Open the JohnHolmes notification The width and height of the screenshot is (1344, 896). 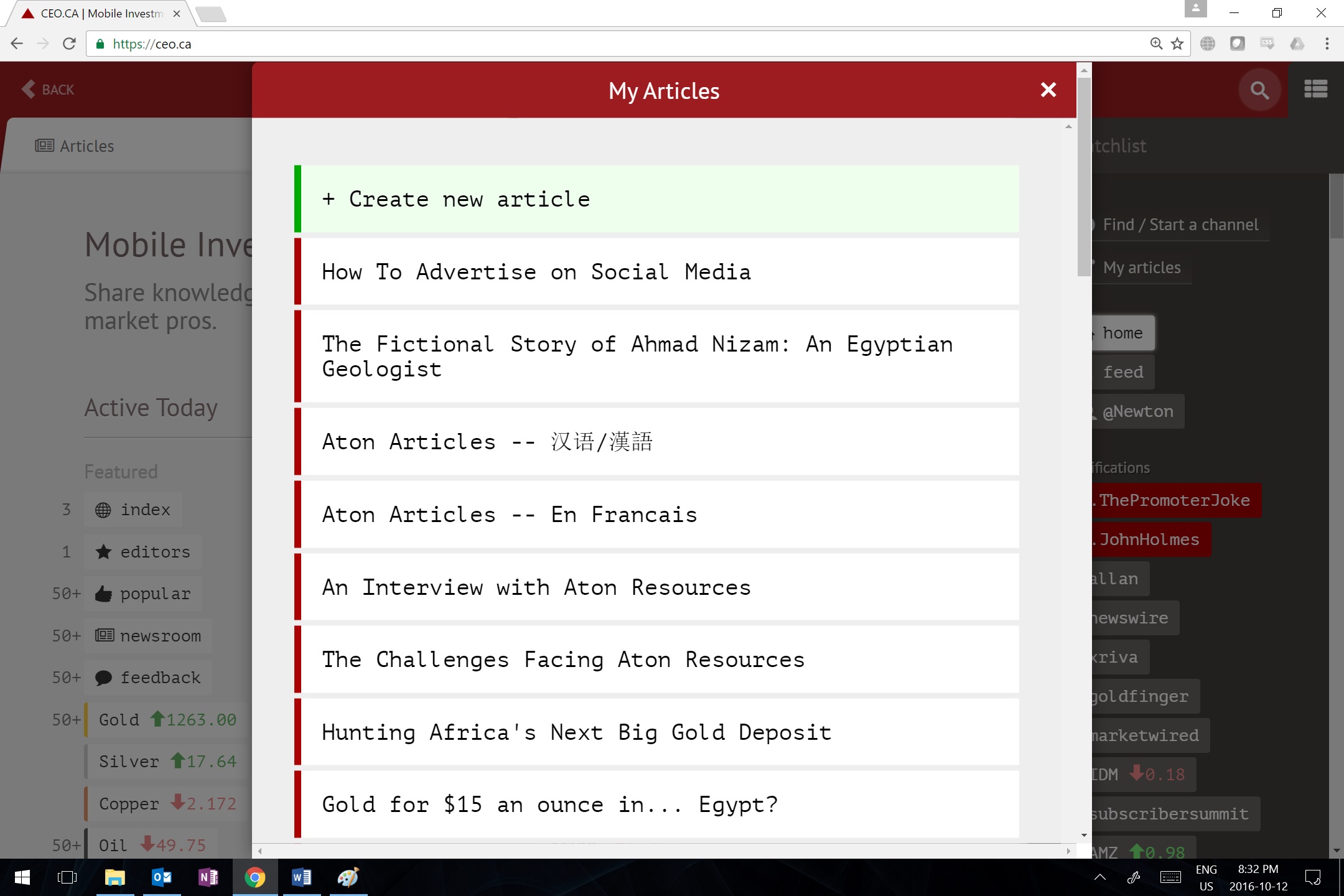click(x=1151, y=539)
